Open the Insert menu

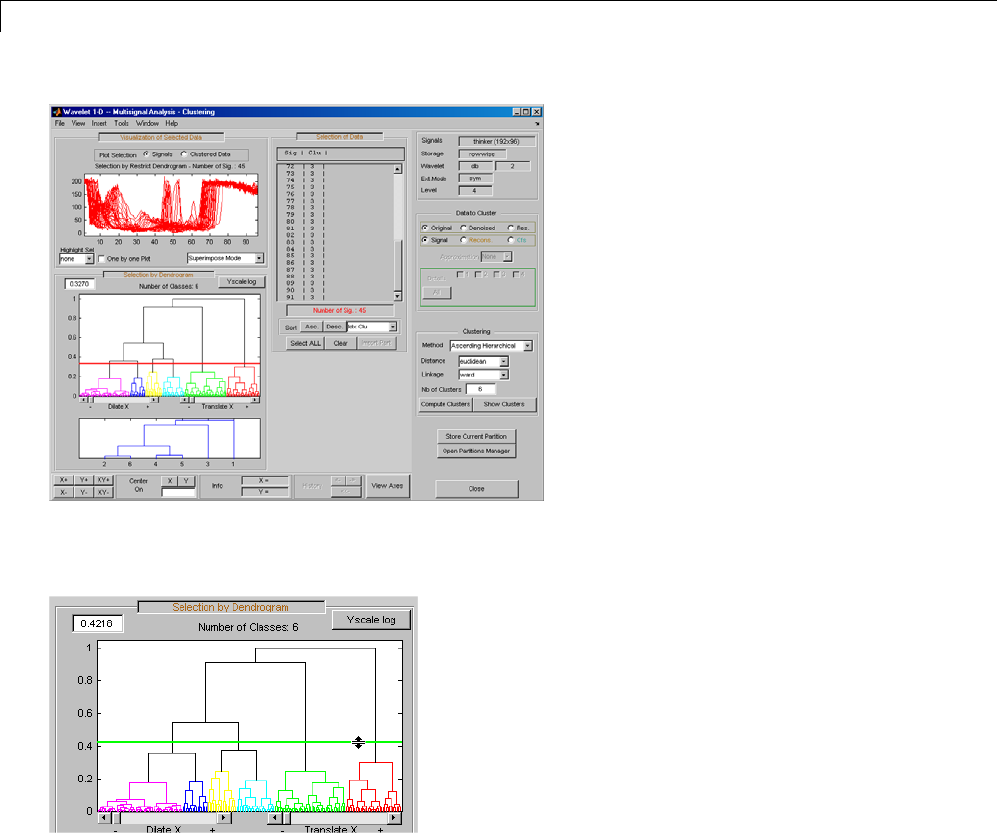pos(99,123)
